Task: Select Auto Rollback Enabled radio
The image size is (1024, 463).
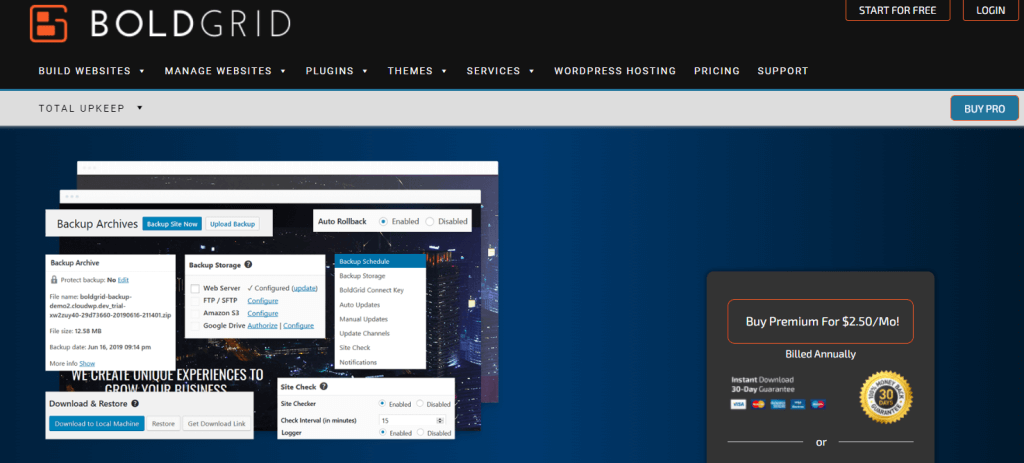Action: click(x=383, y=221)
